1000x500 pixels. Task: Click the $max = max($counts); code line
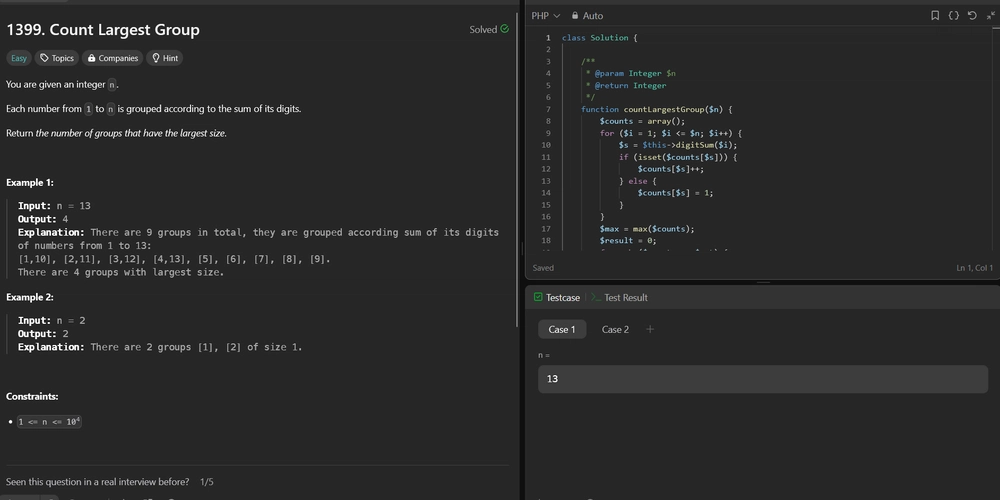[x=647, y=228]
